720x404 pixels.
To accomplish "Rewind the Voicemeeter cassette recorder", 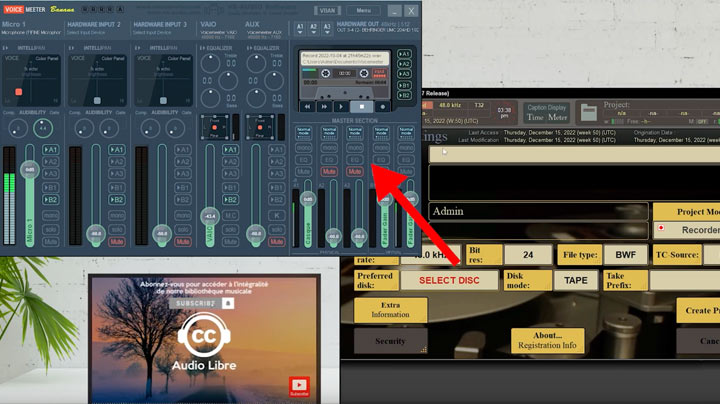I will (x=307, y=107).
